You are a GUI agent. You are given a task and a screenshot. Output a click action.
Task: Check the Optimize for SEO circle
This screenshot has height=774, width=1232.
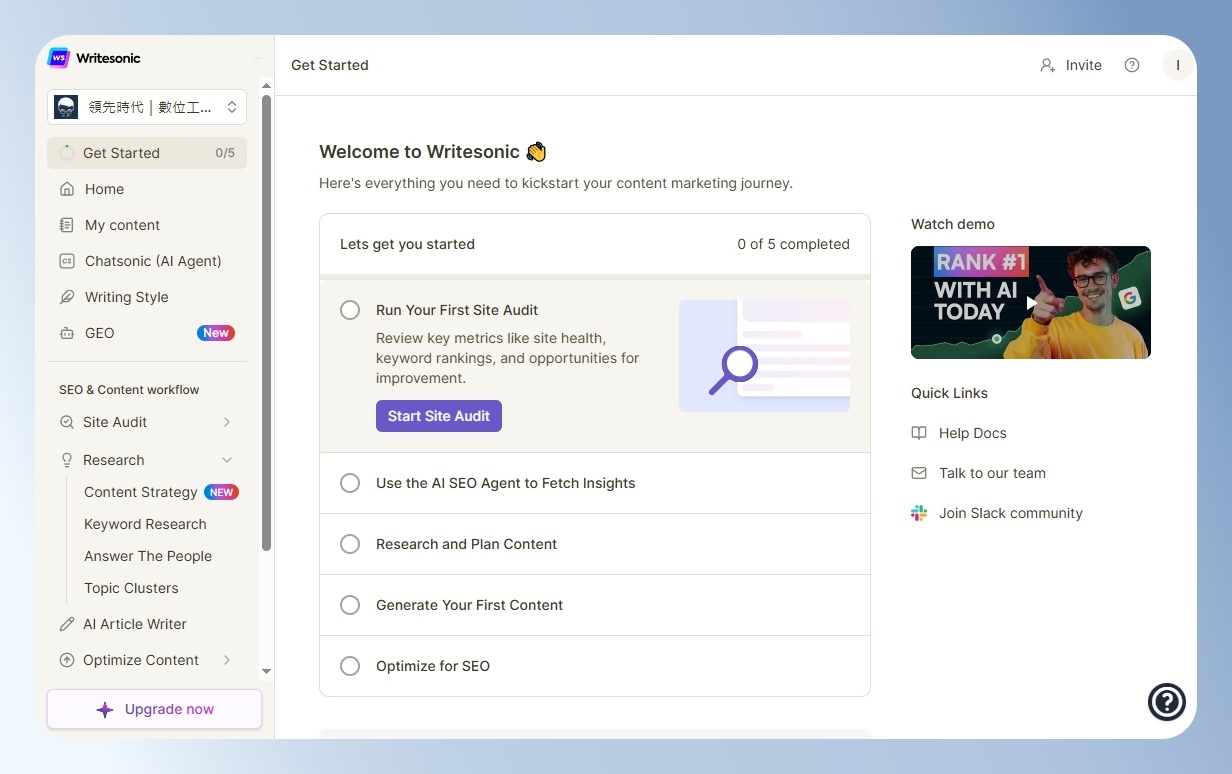(x=350, y=666)
